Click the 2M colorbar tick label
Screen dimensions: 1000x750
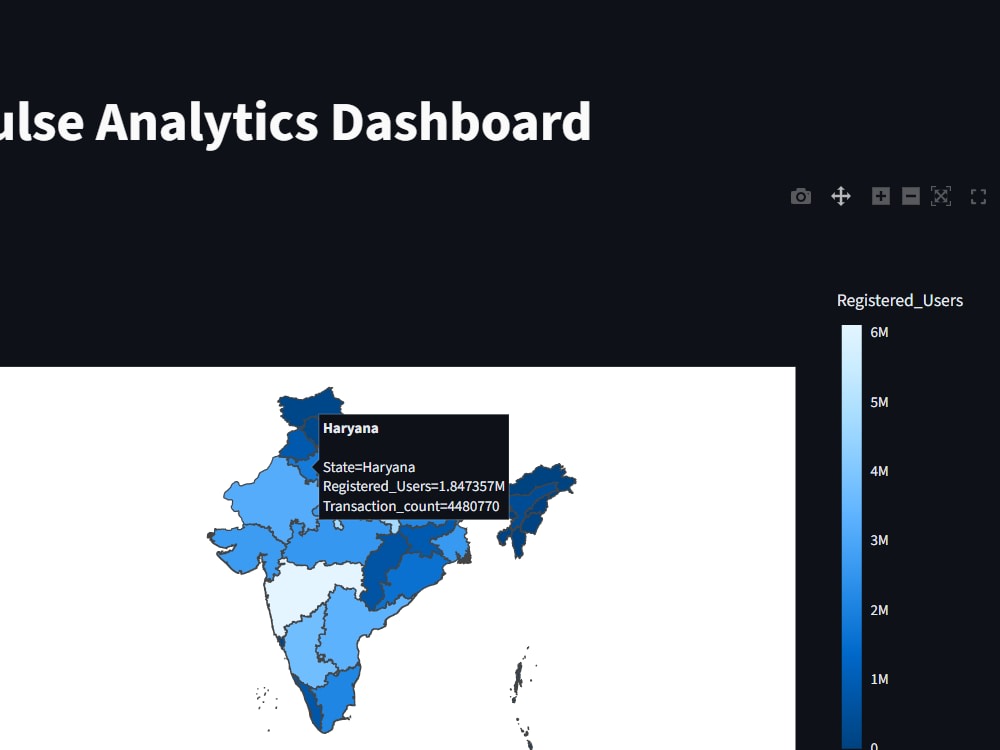879,610
